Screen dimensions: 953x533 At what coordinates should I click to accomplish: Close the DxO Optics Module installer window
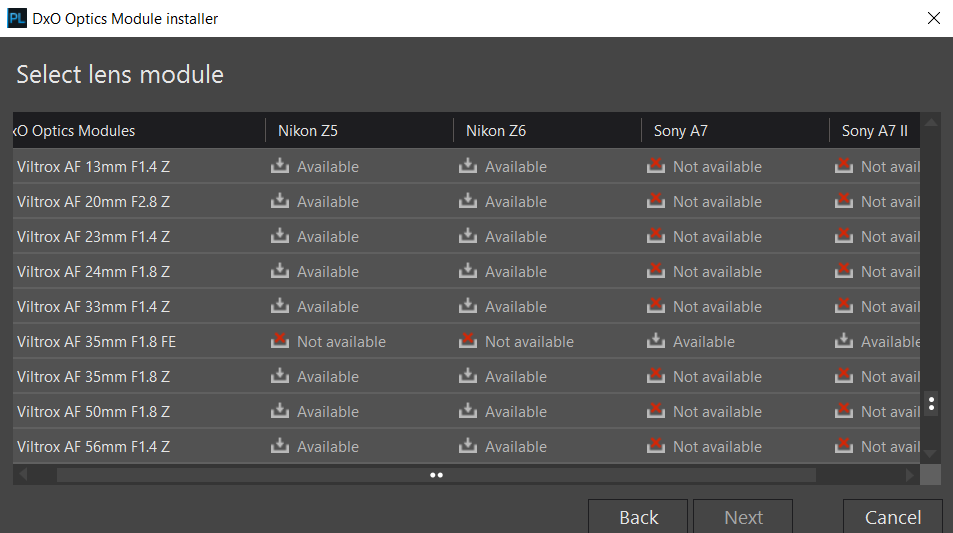click(934, 18)
